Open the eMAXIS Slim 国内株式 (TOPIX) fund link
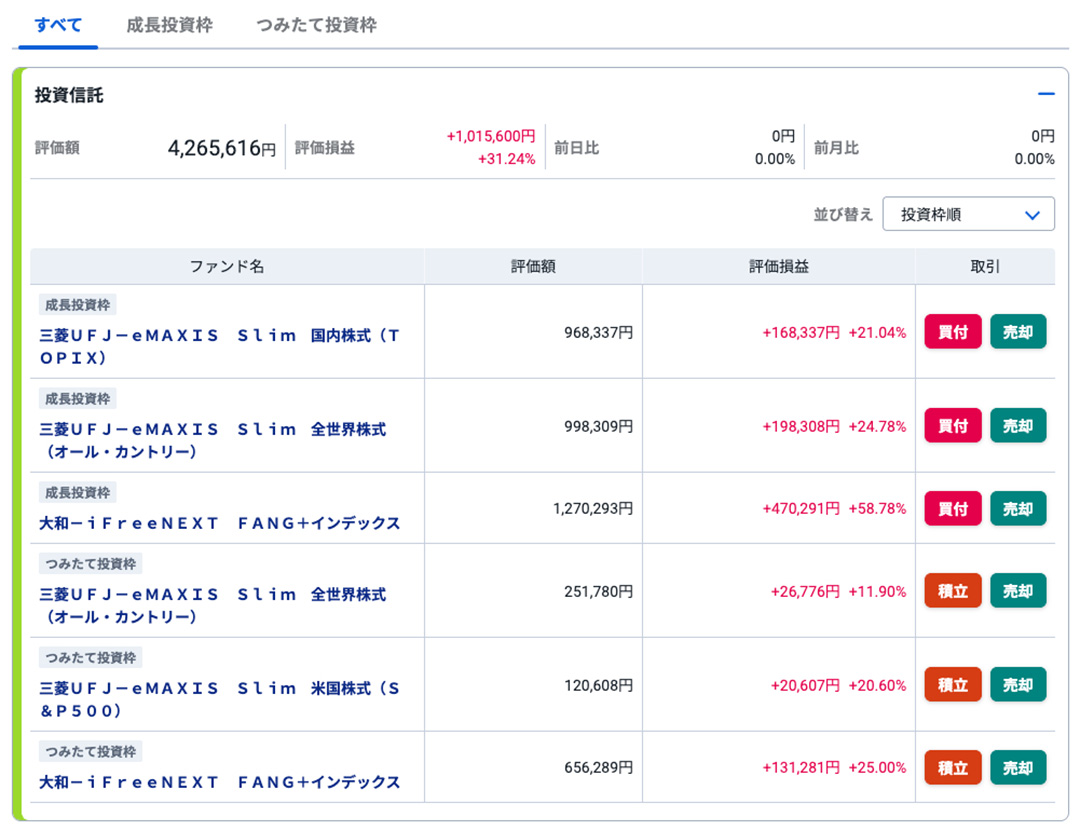1080x830 pixels. (219, 346)
